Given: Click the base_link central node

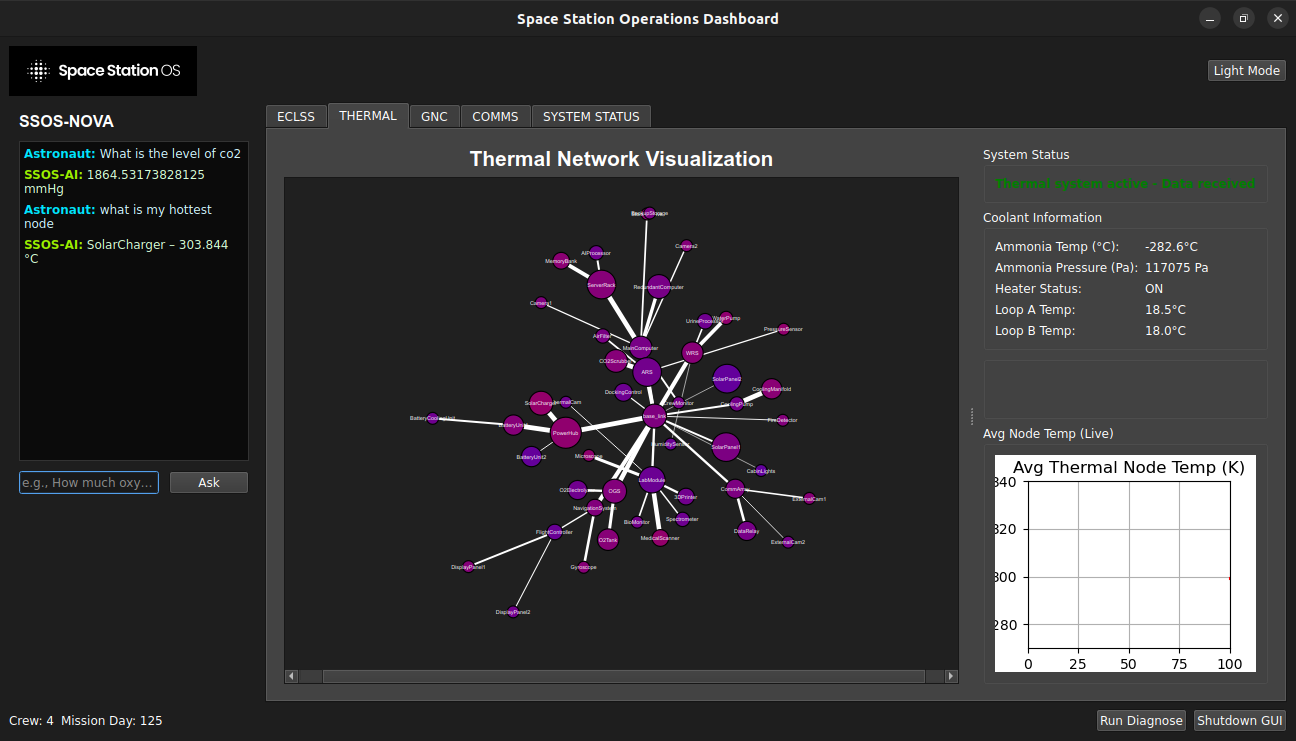Looking at the screenshot, I should coord(654,415).
